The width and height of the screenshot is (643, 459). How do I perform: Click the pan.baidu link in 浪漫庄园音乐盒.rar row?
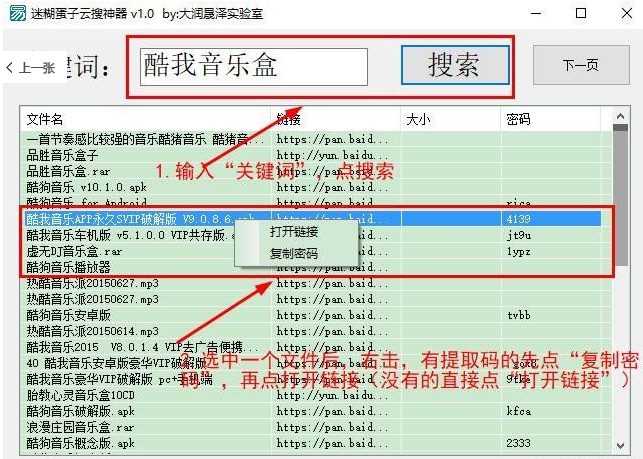[x=332, y=427]
